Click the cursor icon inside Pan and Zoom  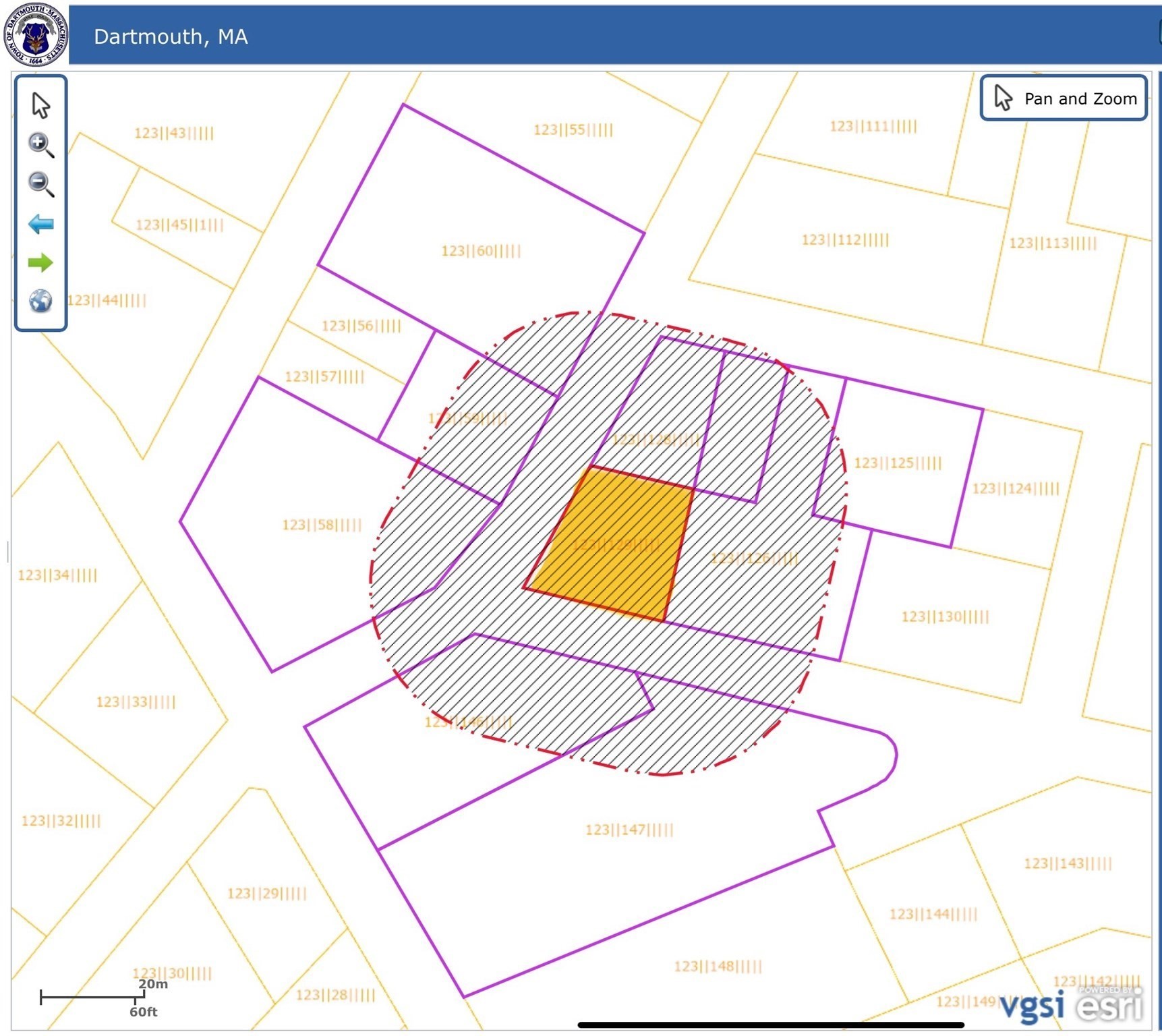click(x=1004, y=98)
